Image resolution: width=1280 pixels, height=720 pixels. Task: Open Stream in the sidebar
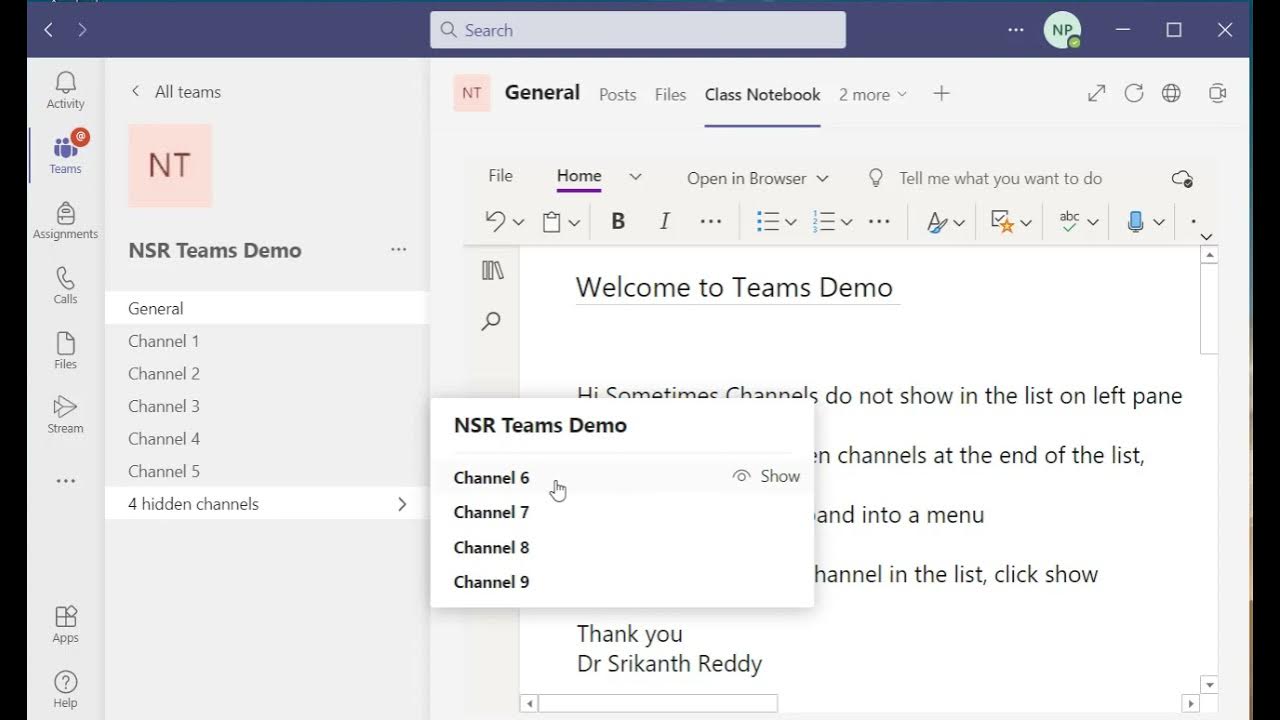point(65,414)
